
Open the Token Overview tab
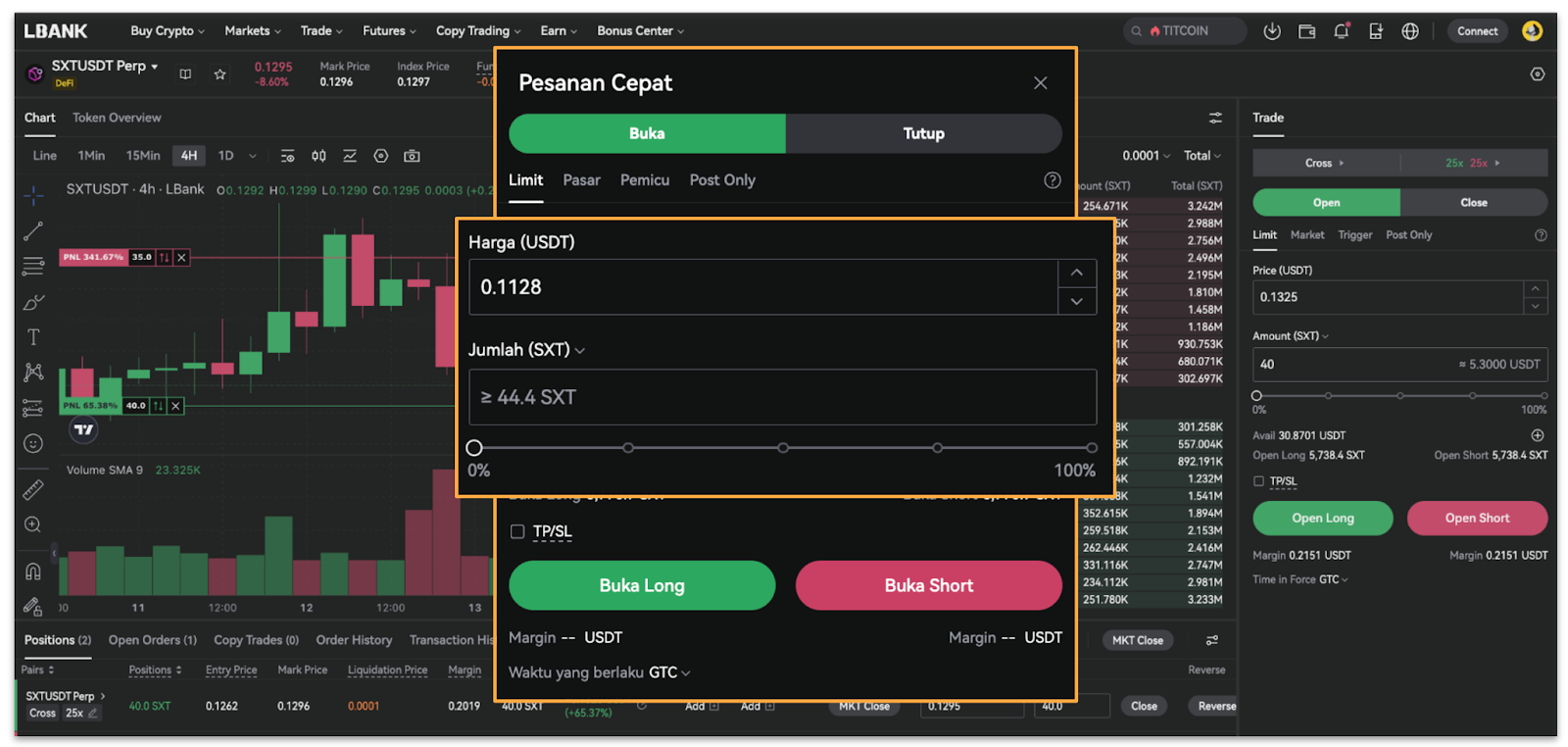(x=117, y=118)
